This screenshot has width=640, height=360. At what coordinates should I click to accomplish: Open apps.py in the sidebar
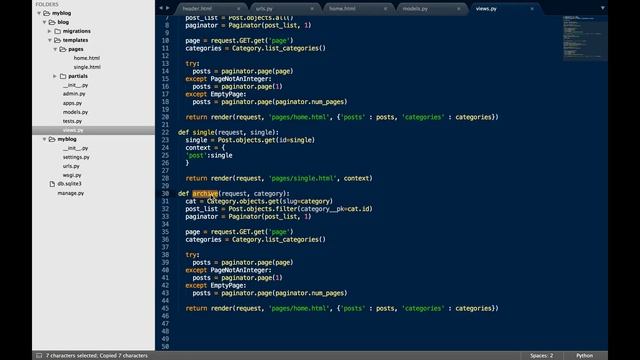click(x=72, y=103)
